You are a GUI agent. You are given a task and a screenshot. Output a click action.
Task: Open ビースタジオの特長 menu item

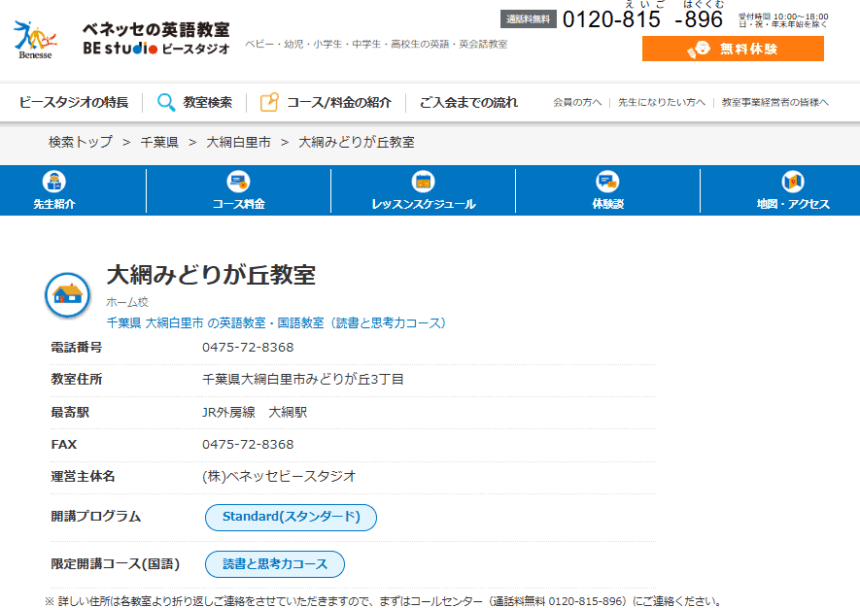click(74, 102)
